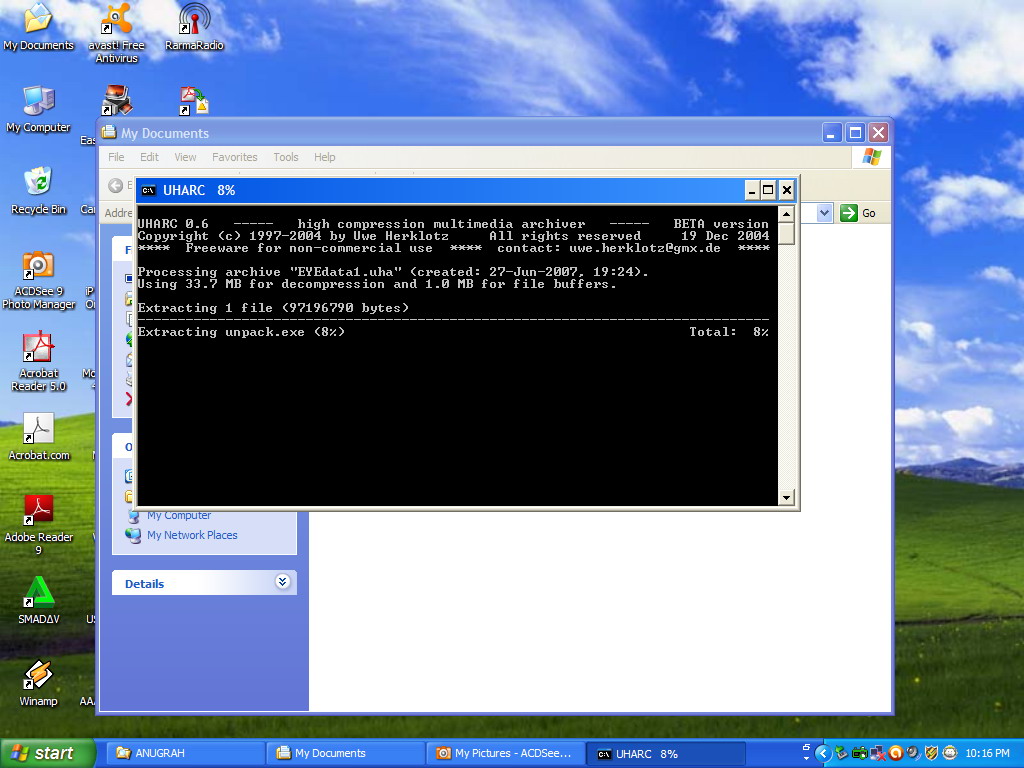Select the Acrobat Reader 5.0 shortcut

38,361
